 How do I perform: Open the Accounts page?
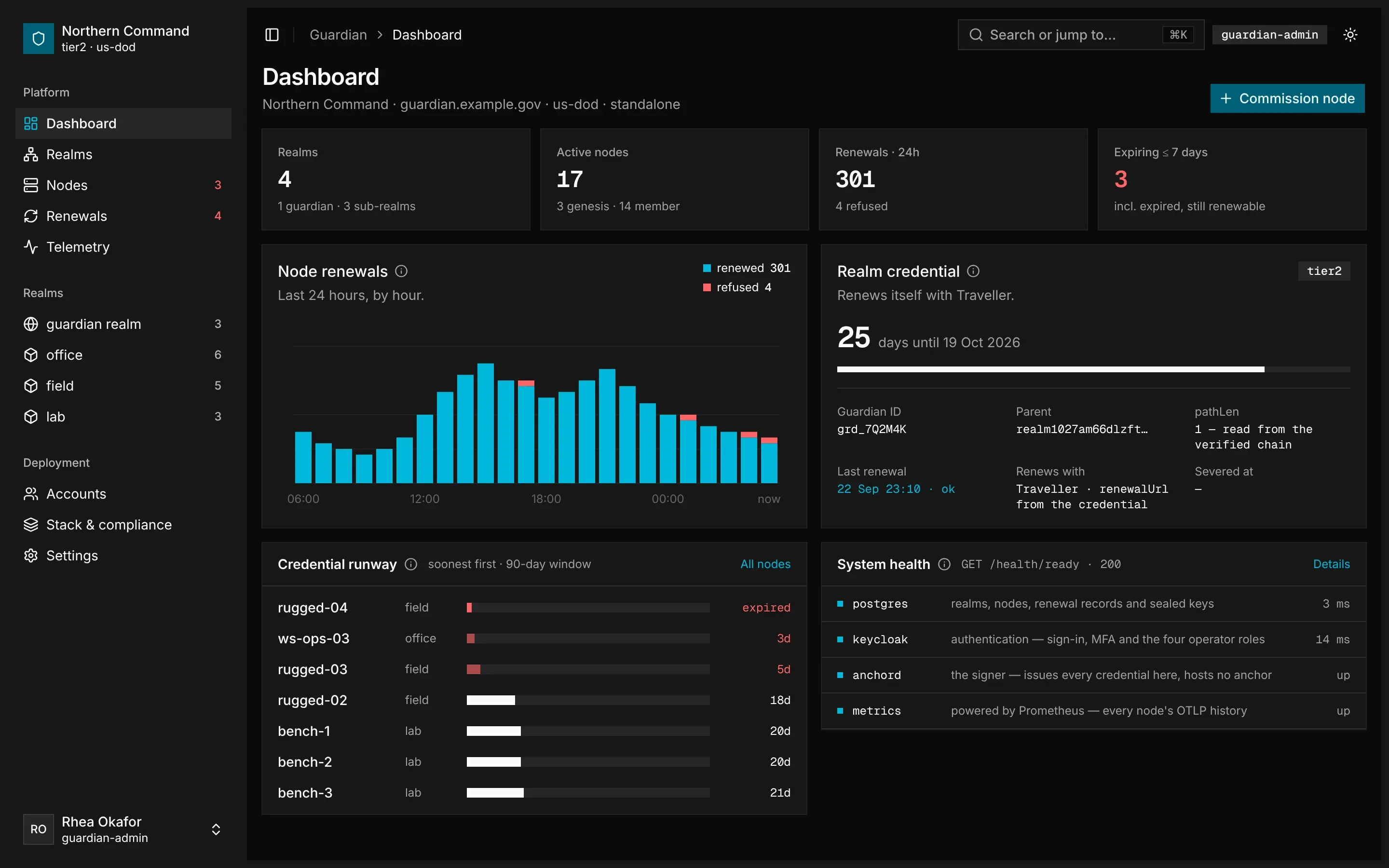pos(123,494)
